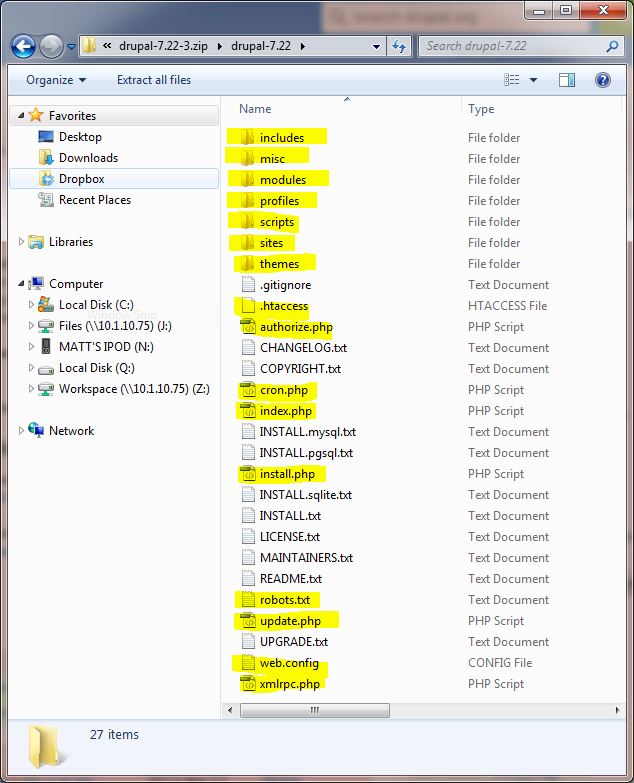
Task: Sort by the Type column header
Action: coord(481,109)
